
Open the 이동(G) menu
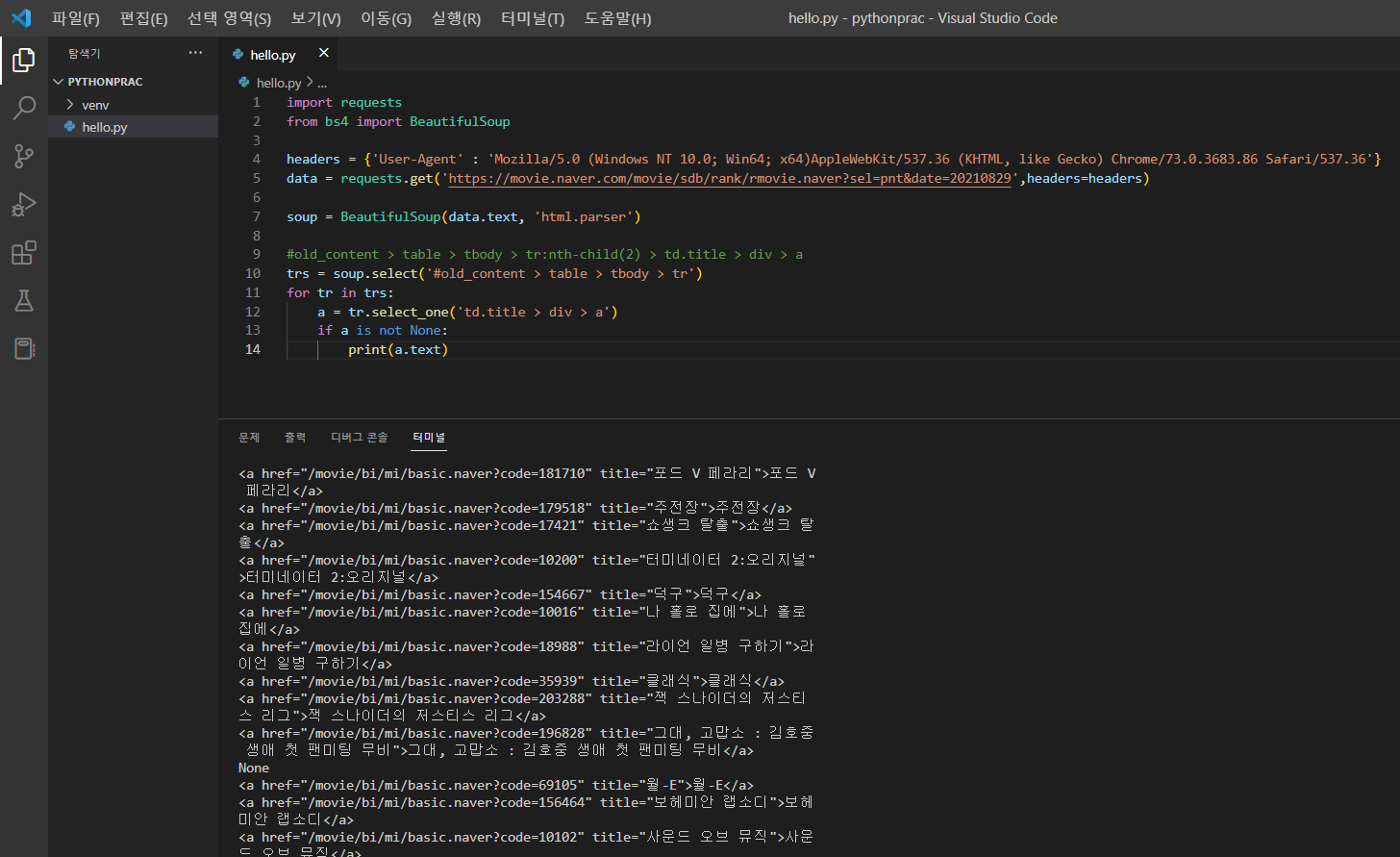pos(387,18)
